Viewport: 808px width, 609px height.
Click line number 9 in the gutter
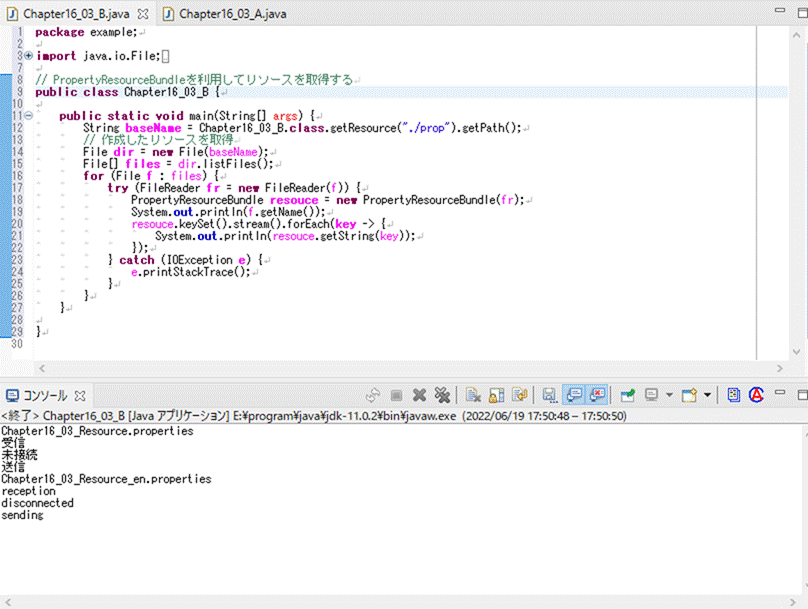(20, 92)
